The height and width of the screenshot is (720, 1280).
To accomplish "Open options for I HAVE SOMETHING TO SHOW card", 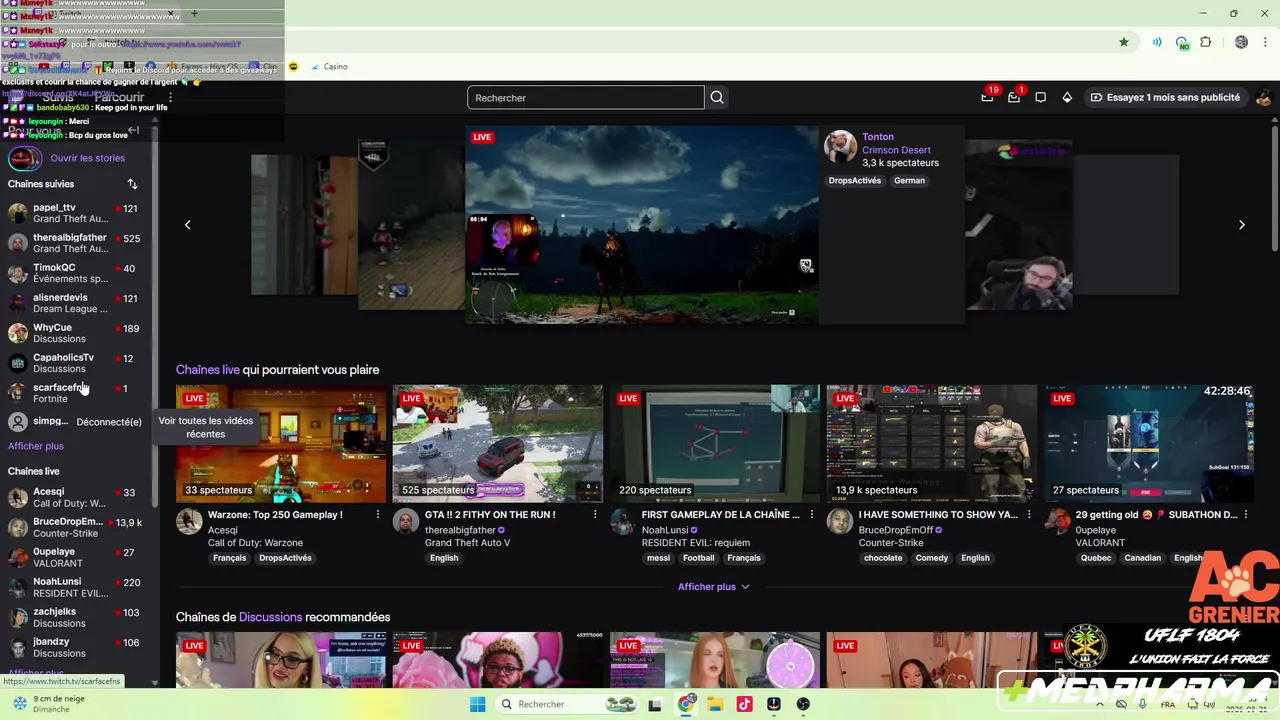I will point(1029,514).
